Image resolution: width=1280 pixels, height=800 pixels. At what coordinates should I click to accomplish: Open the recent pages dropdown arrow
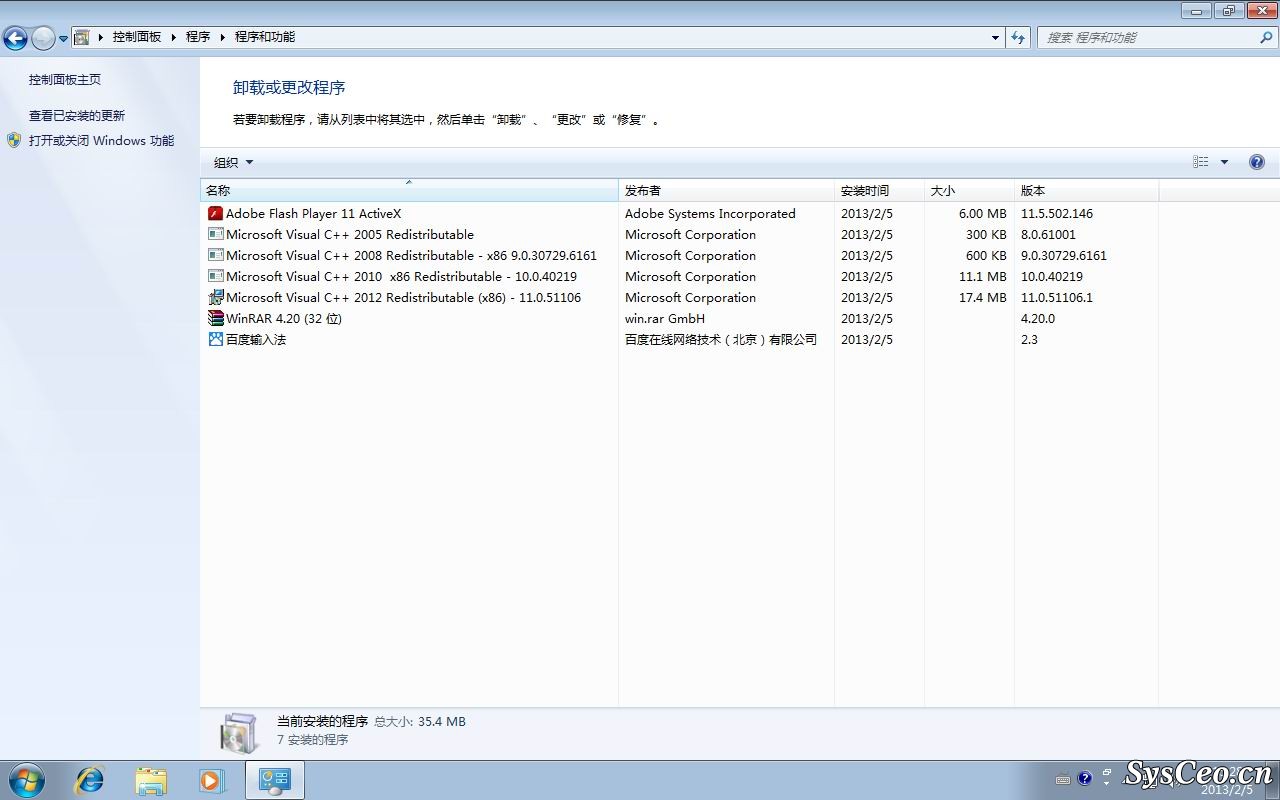point(63,39)
